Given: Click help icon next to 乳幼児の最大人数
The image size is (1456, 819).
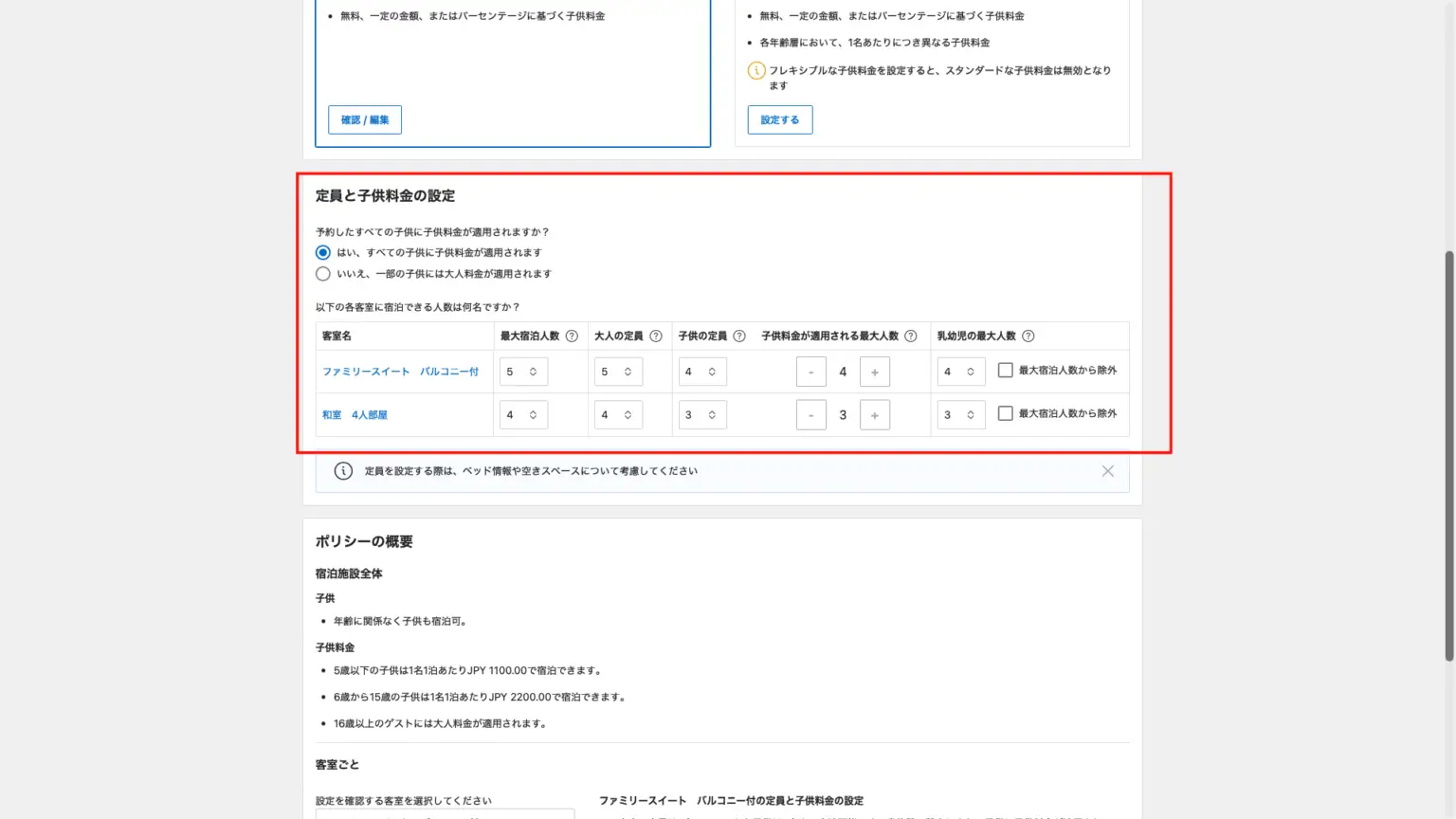Looking at the screenshot, I should (1028, 336).
